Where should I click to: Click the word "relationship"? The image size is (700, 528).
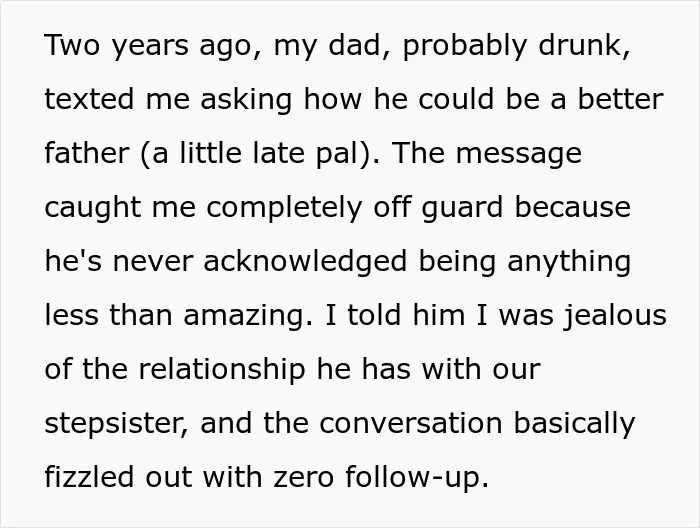(x=222, y=370)
